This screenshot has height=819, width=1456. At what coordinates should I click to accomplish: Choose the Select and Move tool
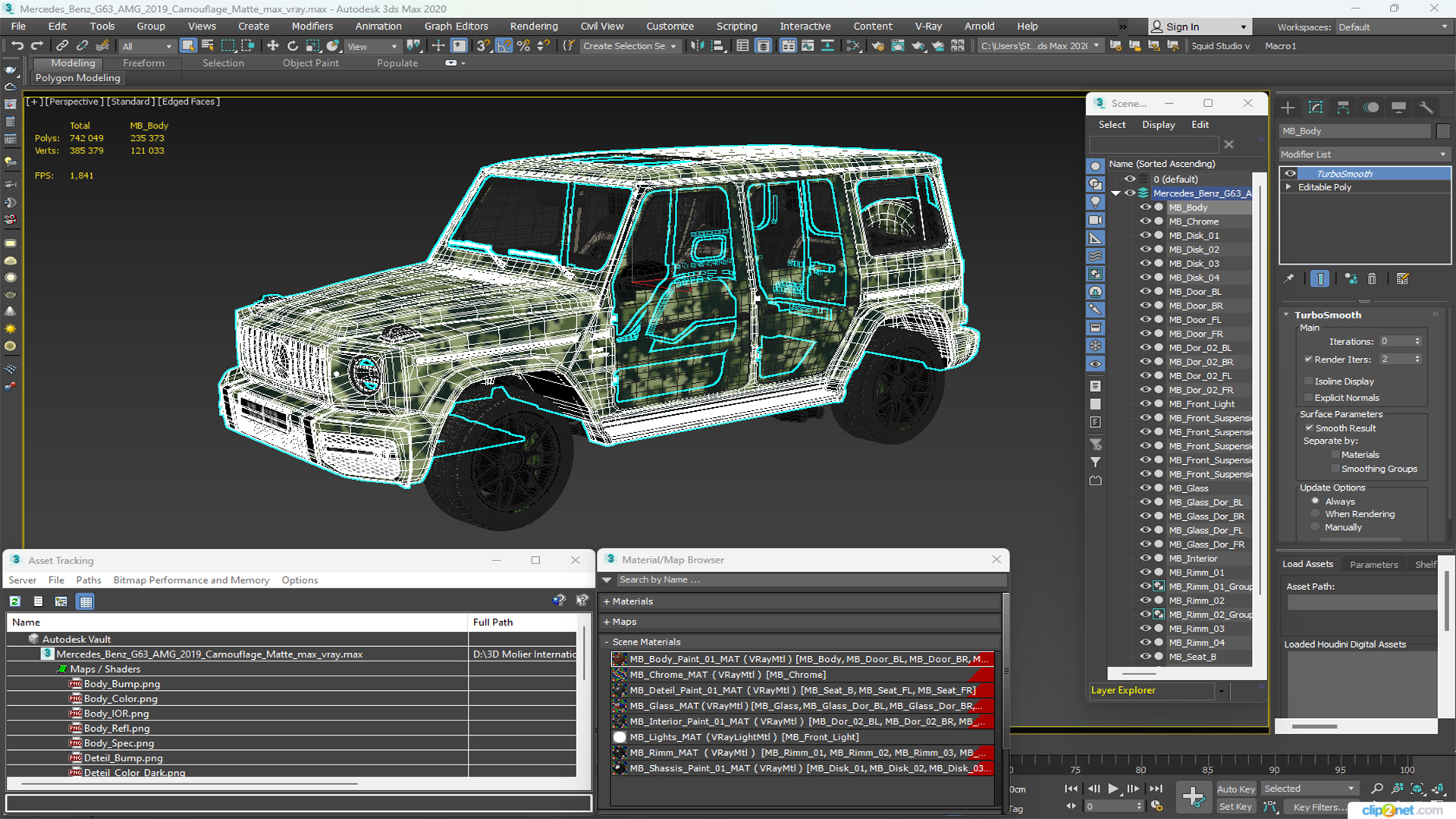[273, 46]
